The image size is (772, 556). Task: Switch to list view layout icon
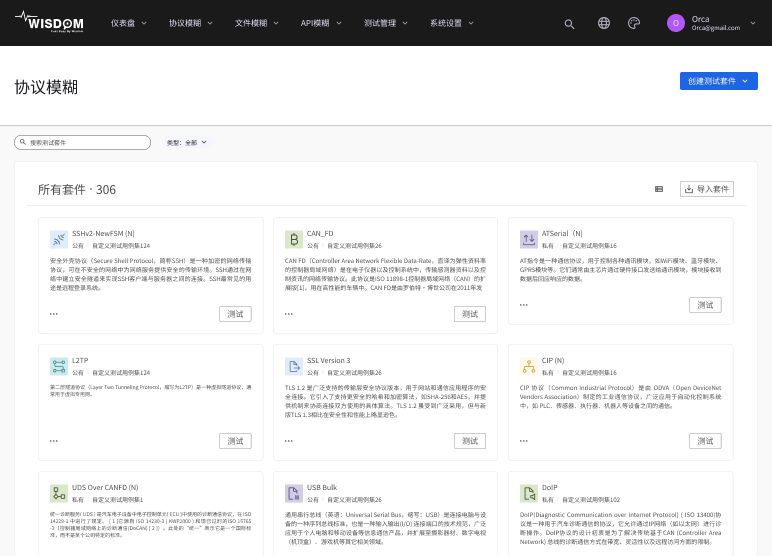click(x=659, y=189)
